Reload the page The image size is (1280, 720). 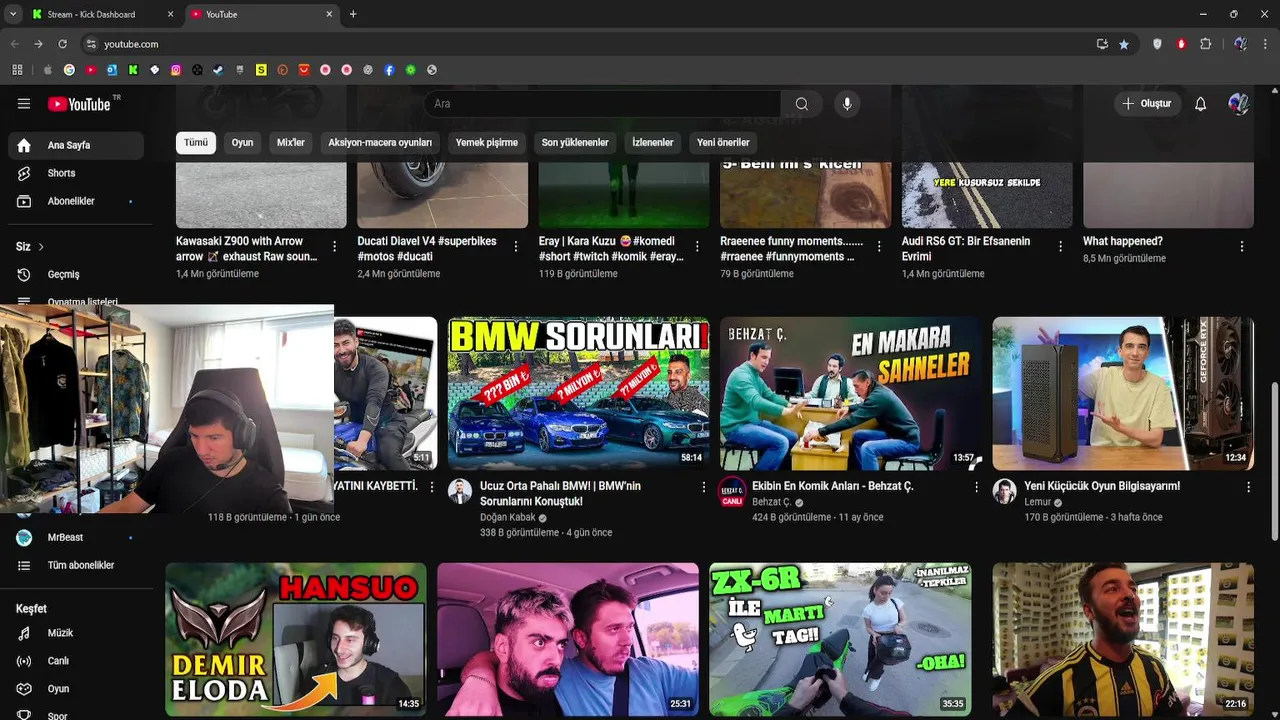62,44
